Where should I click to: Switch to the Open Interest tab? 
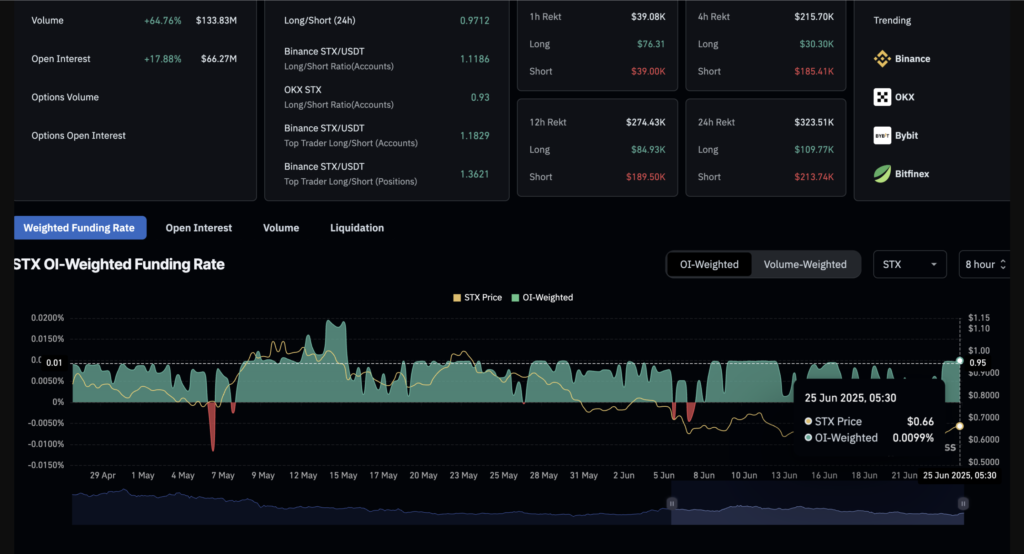click(198, 228)
